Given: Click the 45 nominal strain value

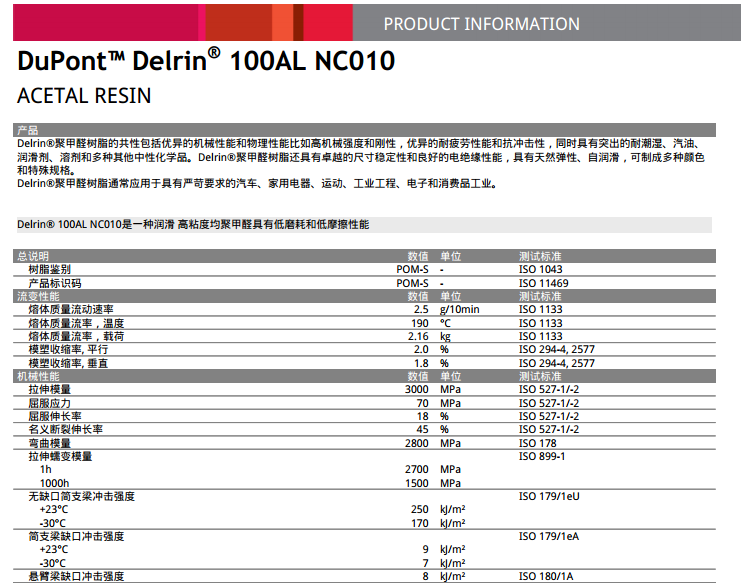Looking at the screenshot, I should coord(422,429).
